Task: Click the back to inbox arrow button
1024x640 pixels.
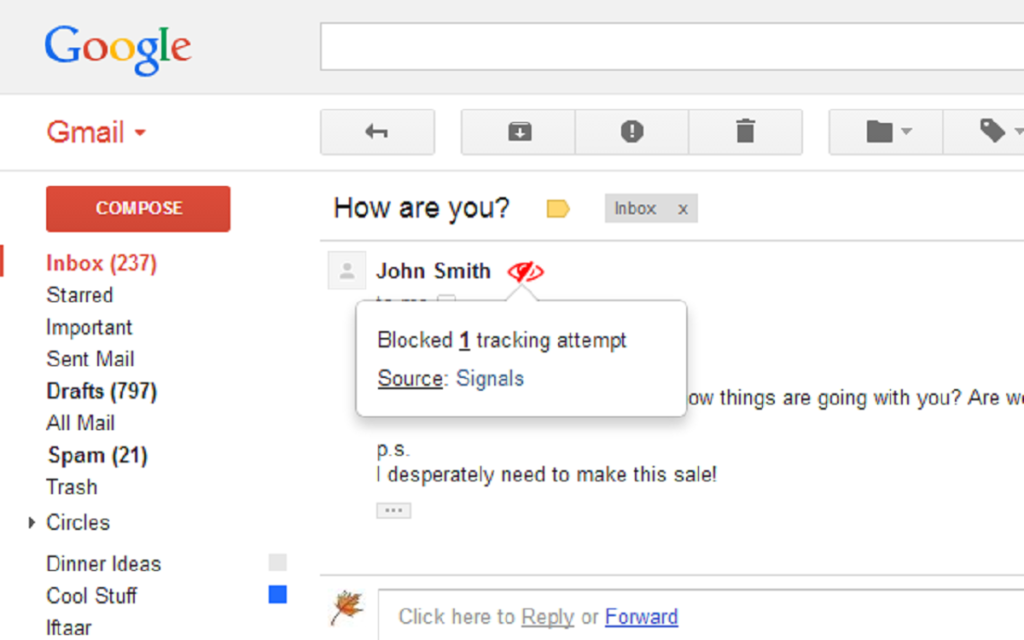Action: [377, 132]
